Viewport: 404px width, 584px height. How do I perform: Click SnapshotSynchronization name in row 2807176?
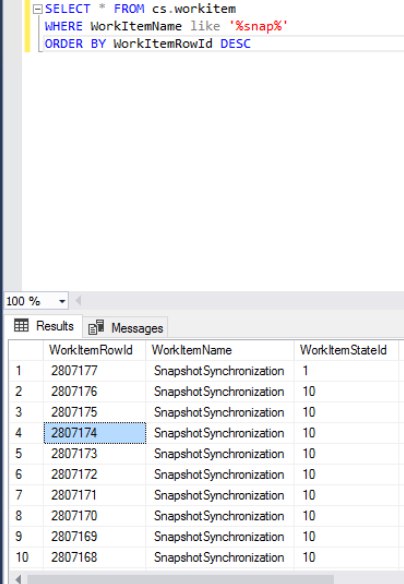[x=219, y=392]
